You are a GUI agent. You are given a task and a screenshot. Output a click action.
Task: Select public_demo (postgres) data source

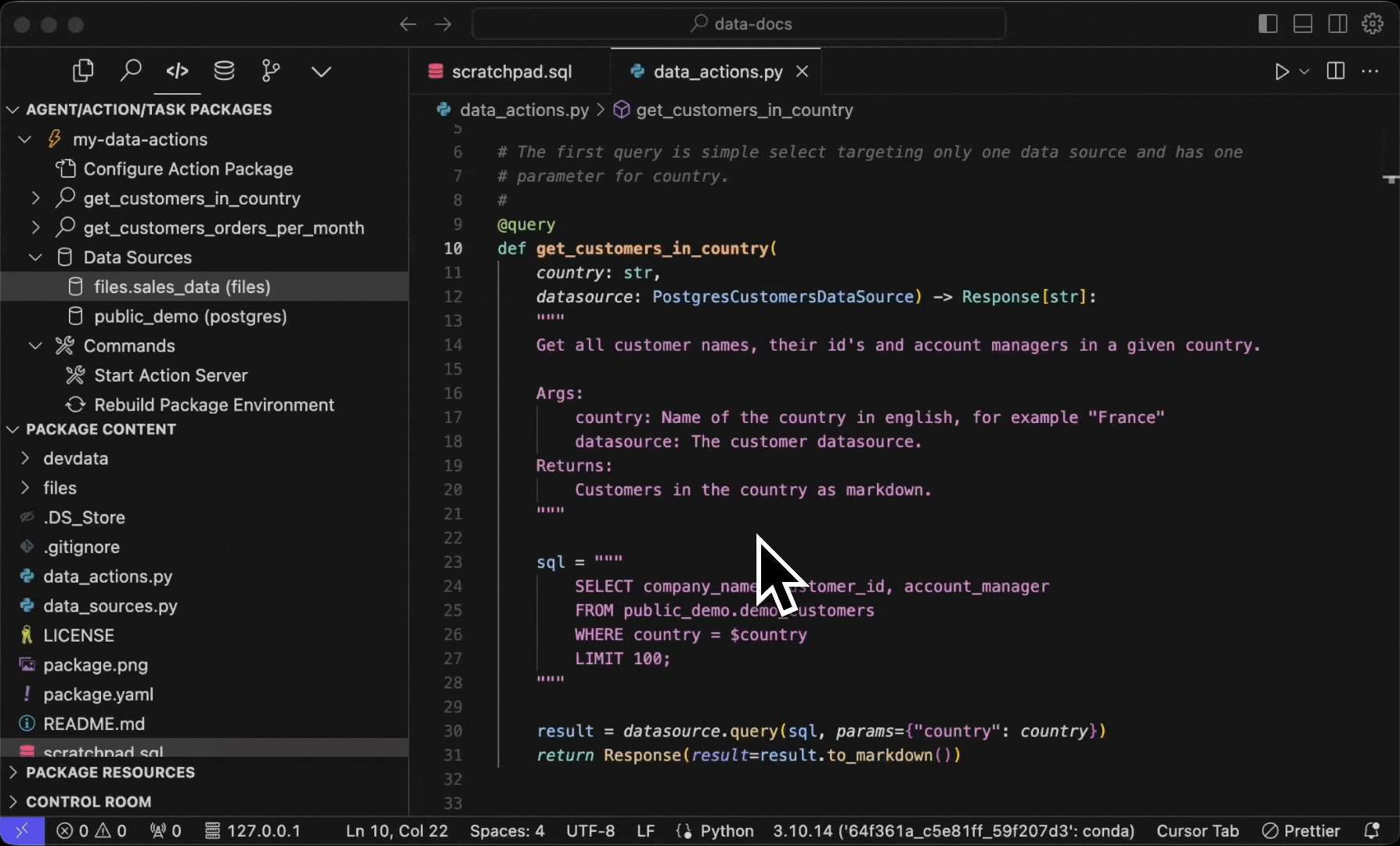(x=190, y=316)
